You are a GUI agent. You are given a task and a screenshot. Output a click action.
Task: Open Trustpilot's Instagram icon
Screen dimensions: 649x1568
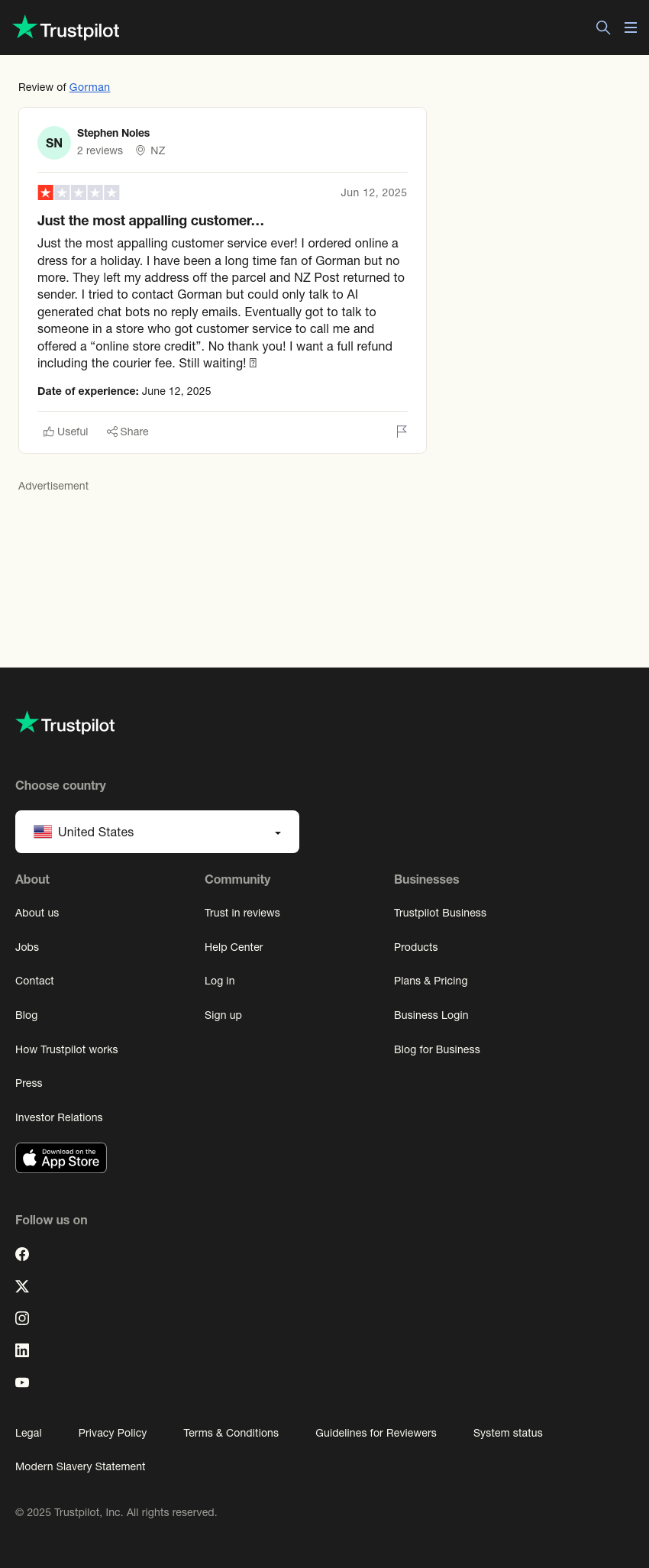(22, 1318)
